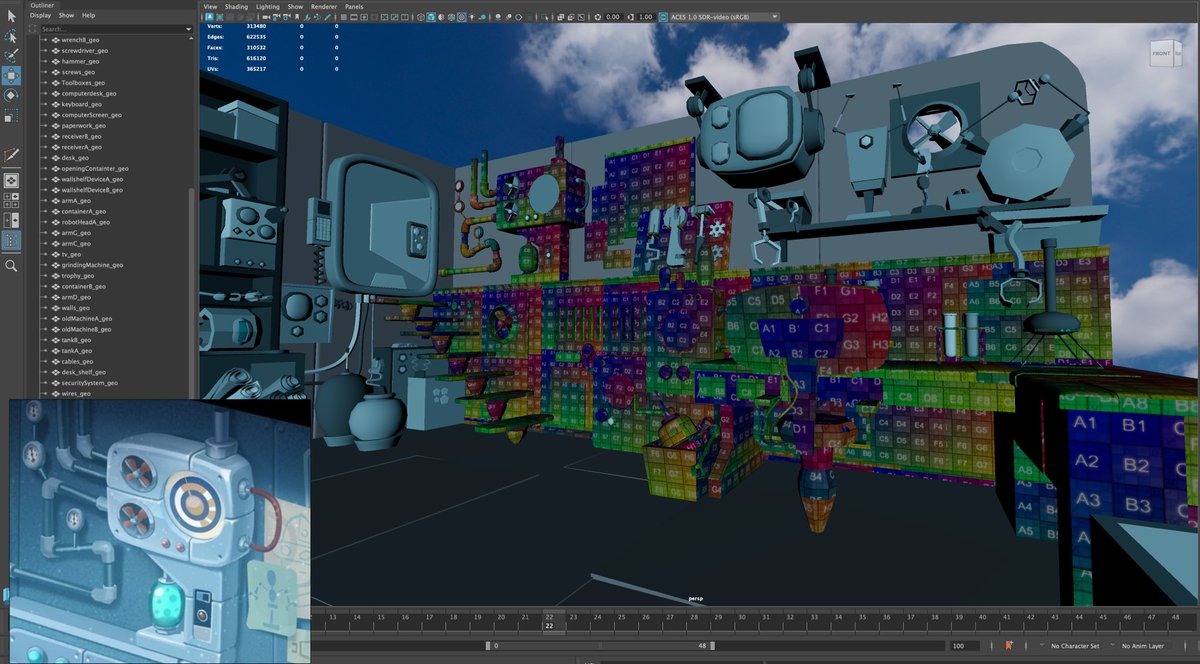The height and width of the screenshot is (664, 1200).
Task: Toggle textured shading in the viewport toolbar
Action: click(461, 16)
